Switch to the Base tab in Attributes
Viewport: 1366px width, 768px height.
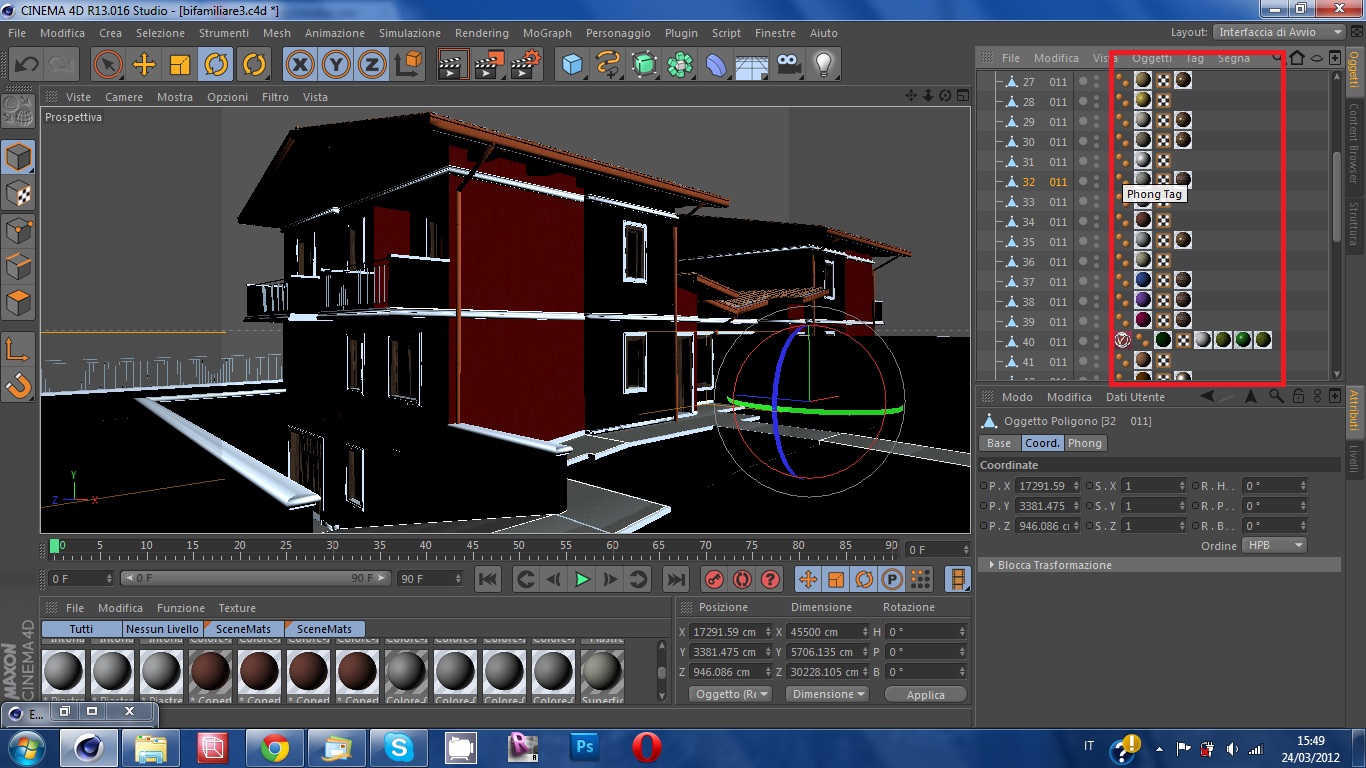click(x=999, y=443)
